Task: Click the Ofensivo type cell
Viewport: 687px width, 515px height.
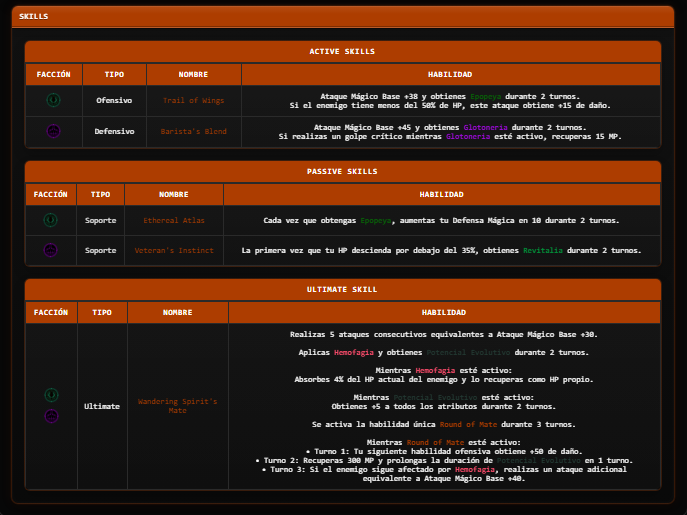Action: tap(114, 100)
